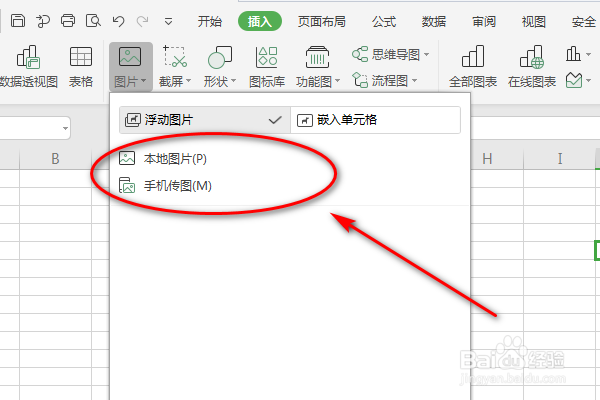Image resolution: width=600 pixels, height=400 pixels.
Task: Select column I header
Action: tap(559, 158)
